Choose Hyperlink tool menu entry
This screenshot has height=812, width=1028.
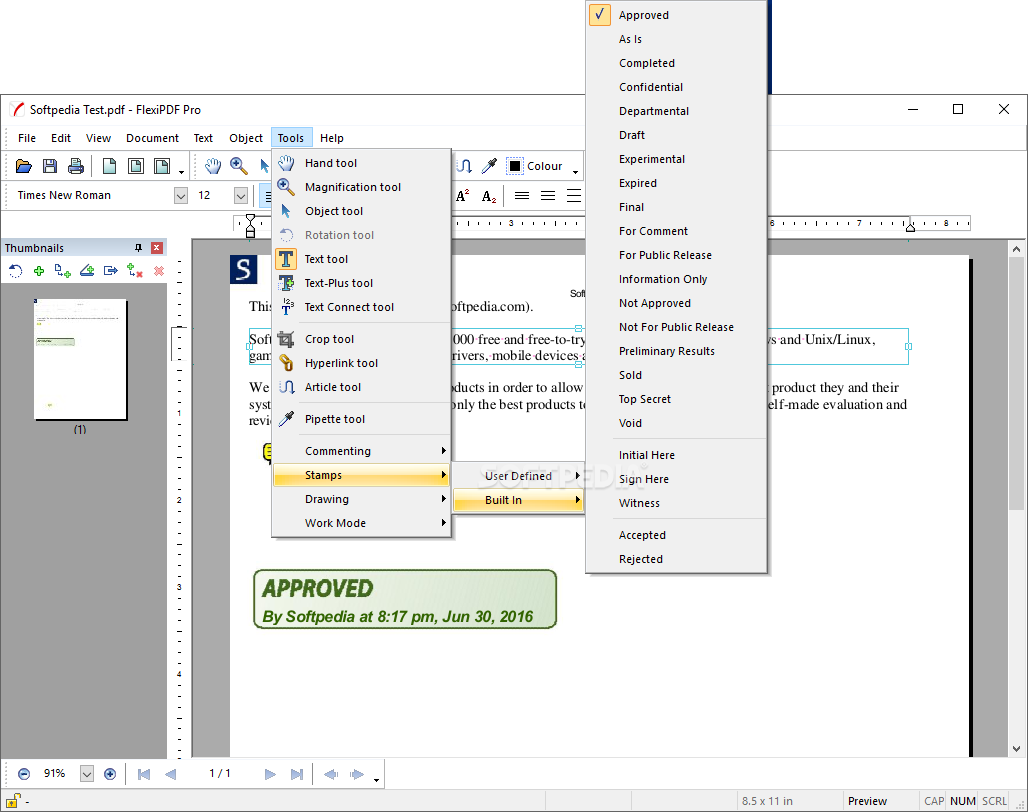point(361,363)
